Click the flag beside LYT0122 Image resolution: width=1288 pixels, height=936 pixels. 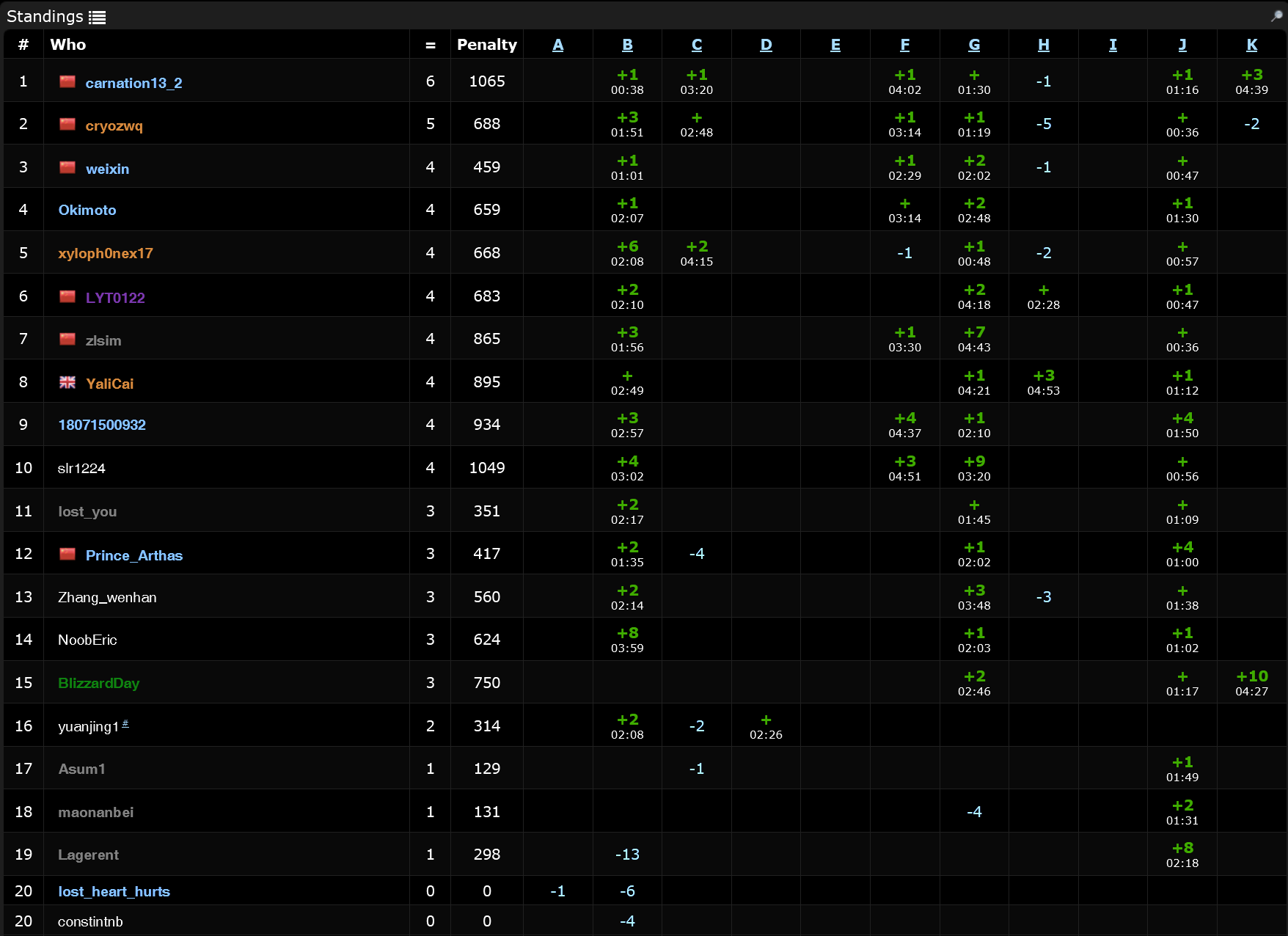click(67, 296)
